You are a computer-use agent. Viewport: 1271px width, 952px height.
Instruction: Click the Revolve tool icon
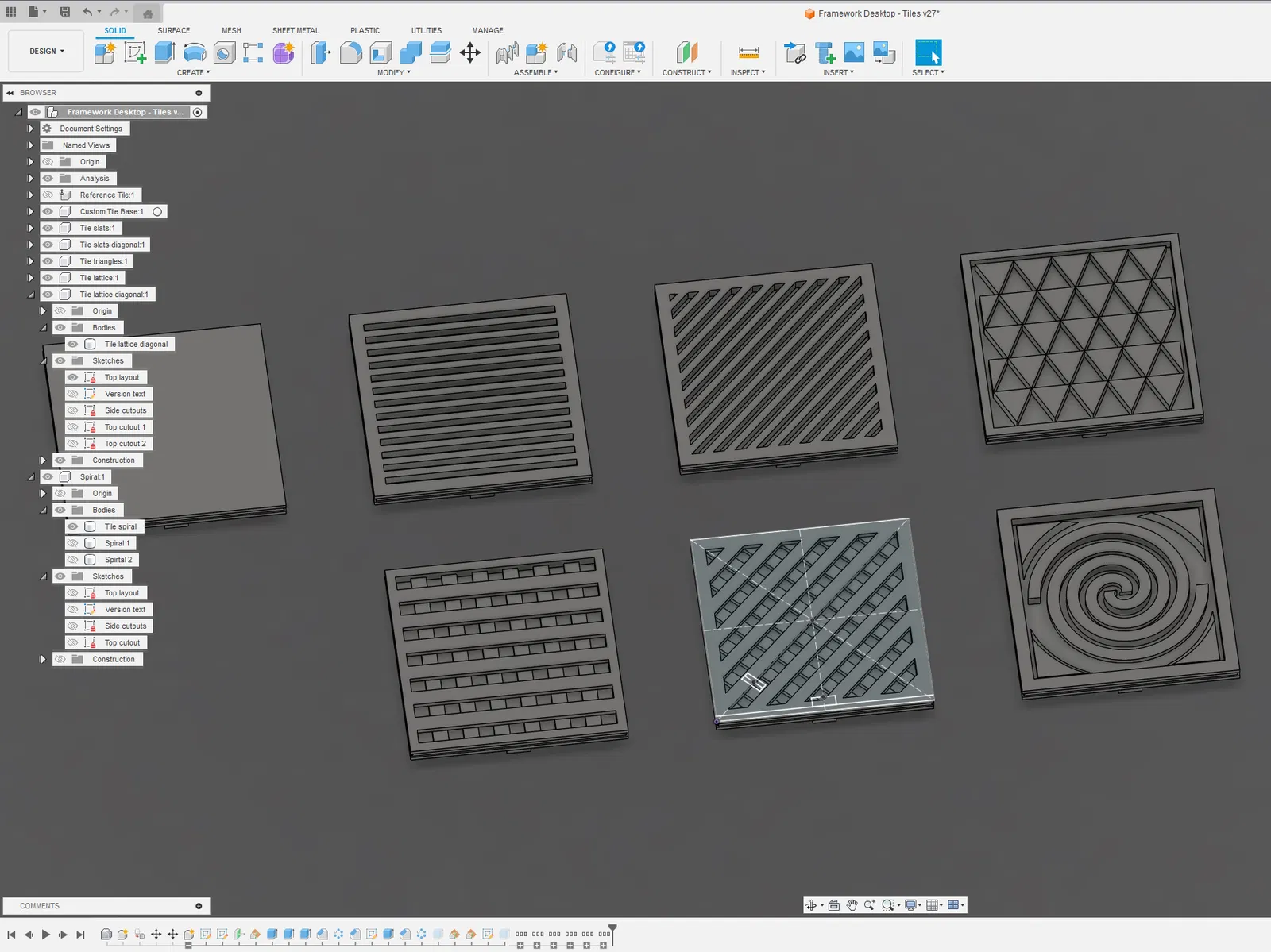coord(195,52)
